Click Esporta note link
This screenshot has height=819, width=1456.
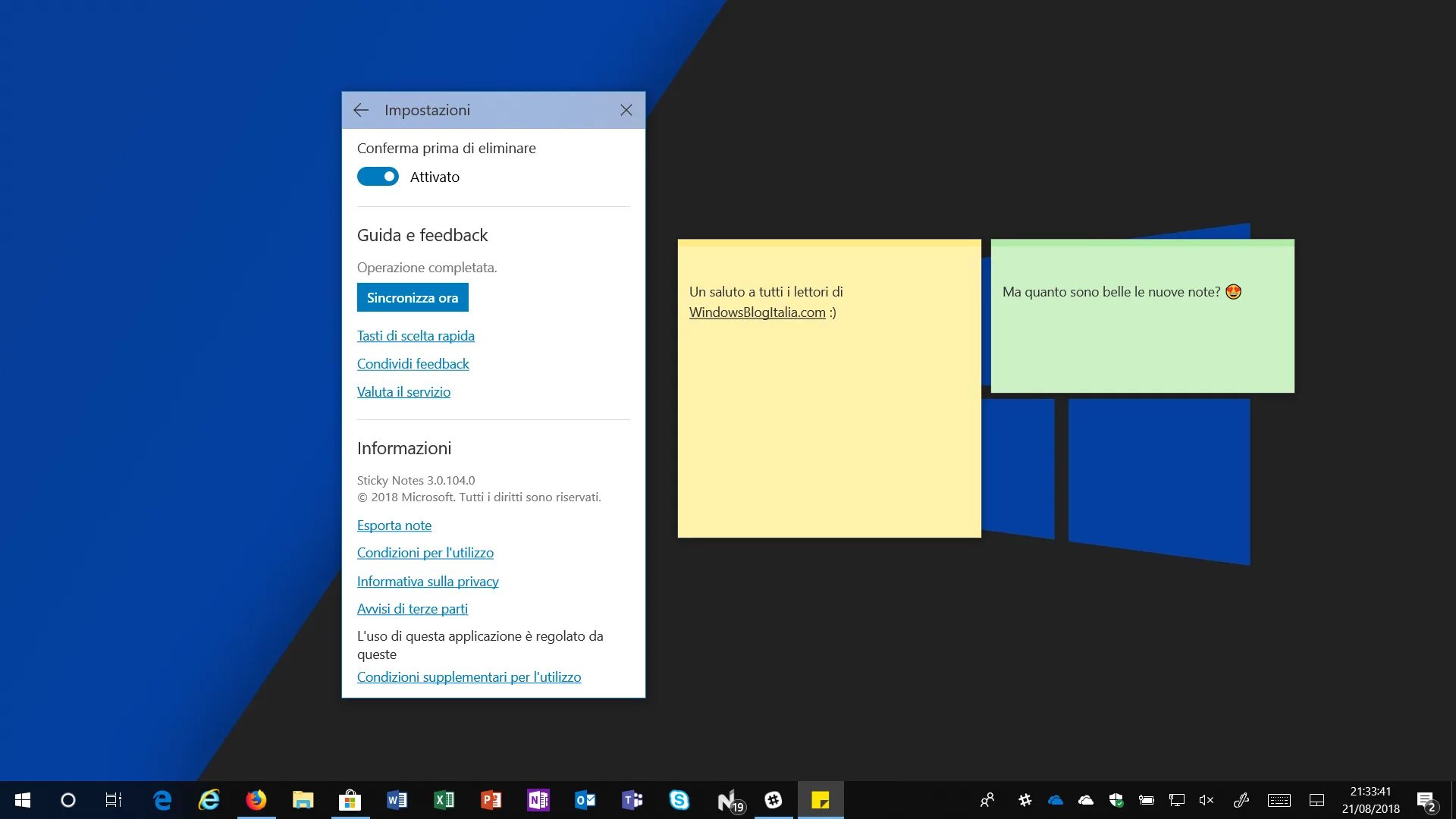[393, 525]
